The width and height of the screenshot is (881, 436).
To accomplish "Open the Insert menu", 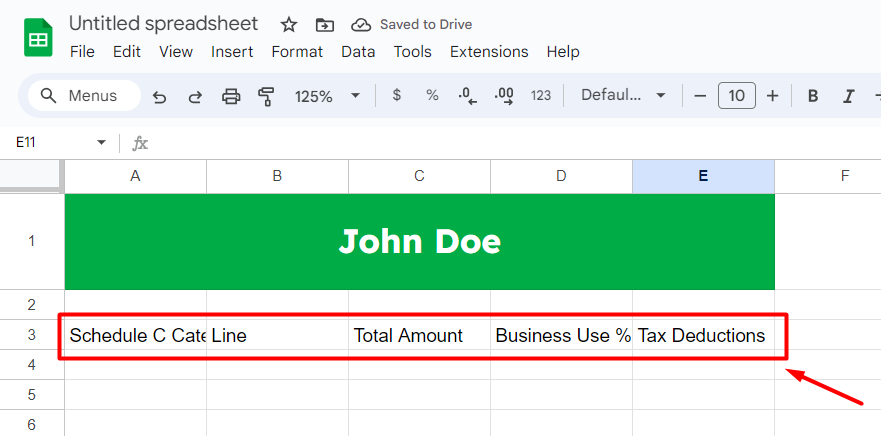I will pos(232,52).
